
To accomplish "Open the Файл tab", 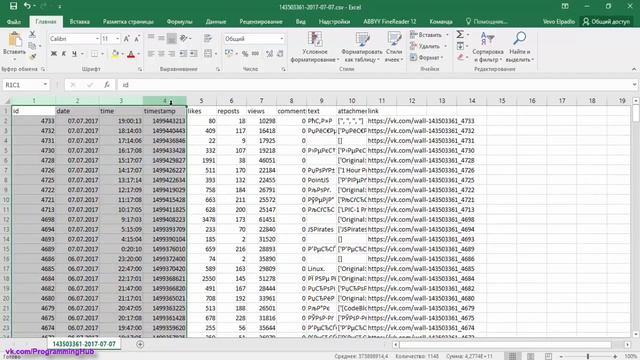I will tap(14, 22).
